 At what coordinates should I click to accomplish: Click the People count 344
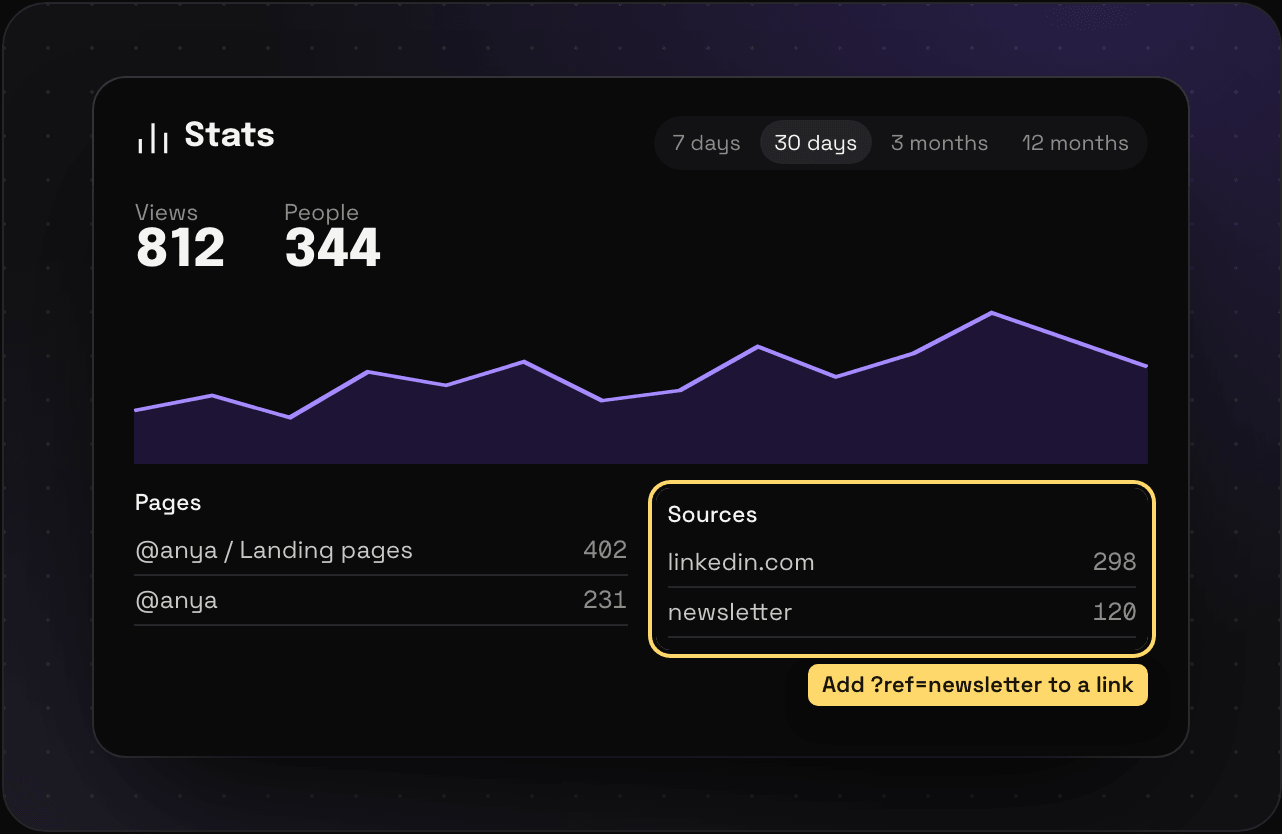coord(332,248)
